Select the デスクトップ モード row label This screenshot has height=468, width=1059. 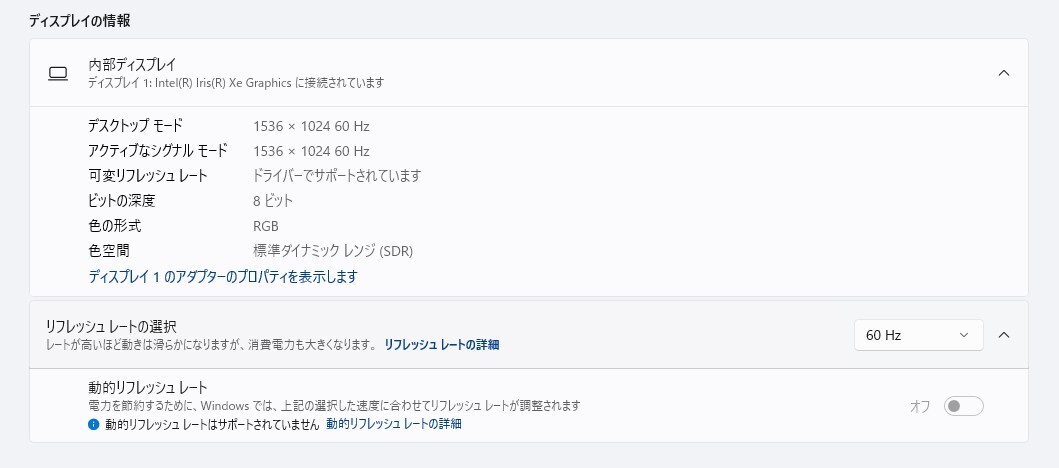(x=136, y=126)
